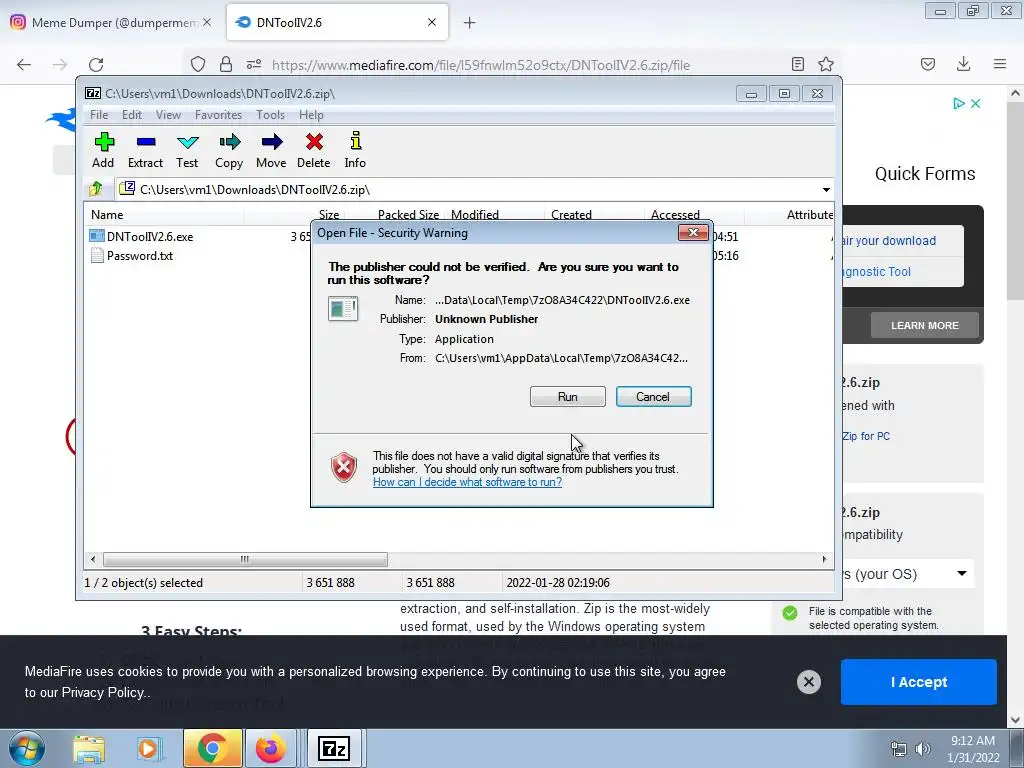Click the AdChoices triangle icon
The height and width of the screenshot is (768, 1024).
[x=959, y=103]
